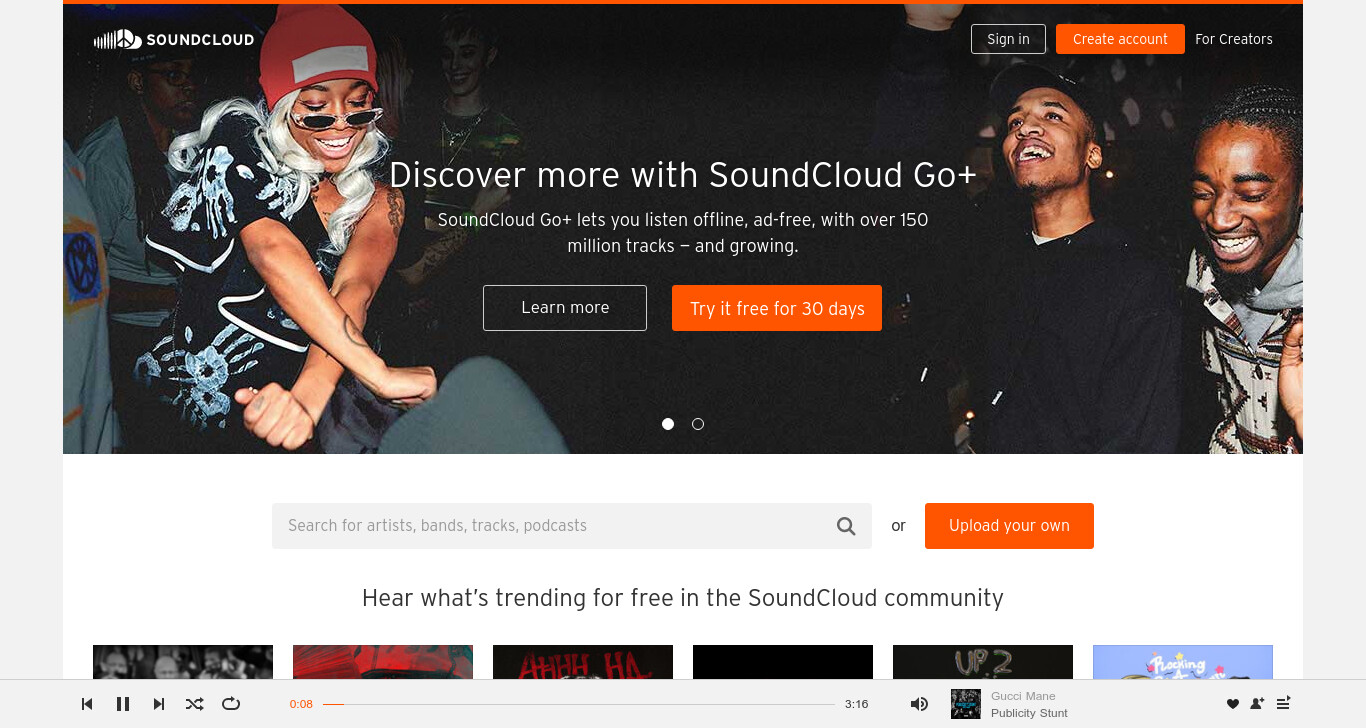This screenshot has height=728, width=1366.
Task: Follow Gucci Mane using the follow icon
Action: click(x=1258, y=704)
